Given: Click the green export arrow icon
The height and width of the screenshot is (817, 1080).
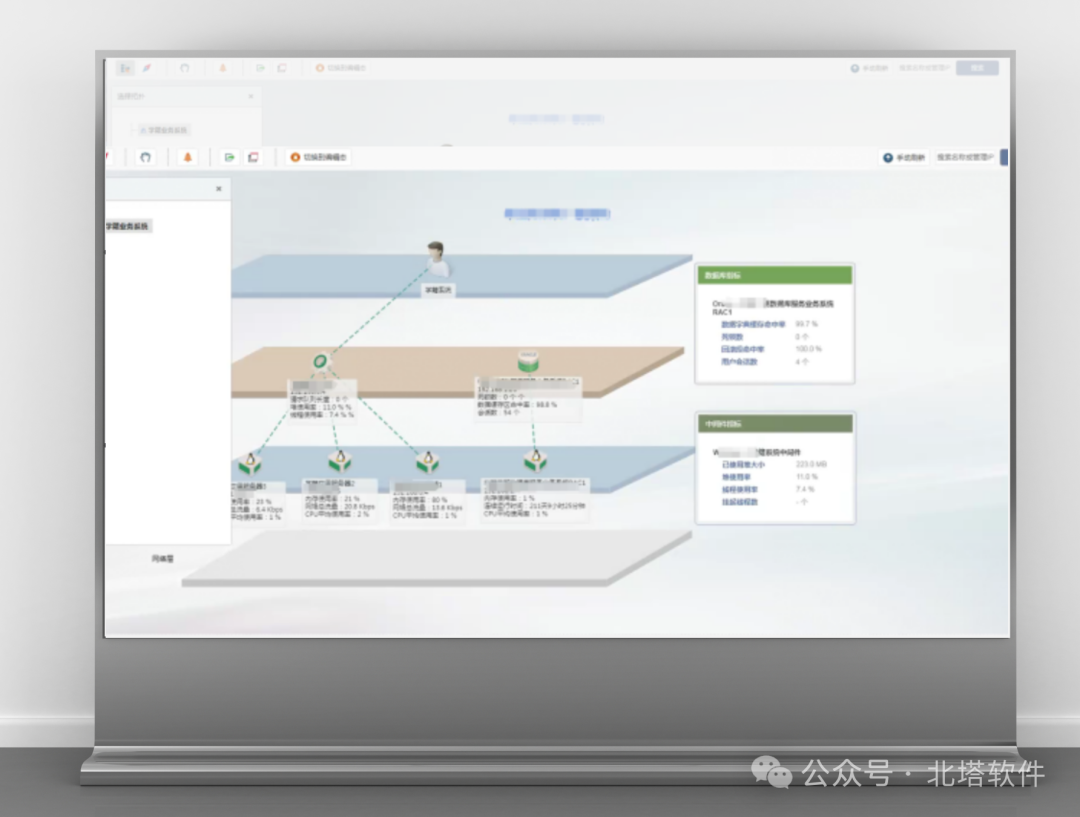Looking at the screenshot, I should click(x=229, y=158).
